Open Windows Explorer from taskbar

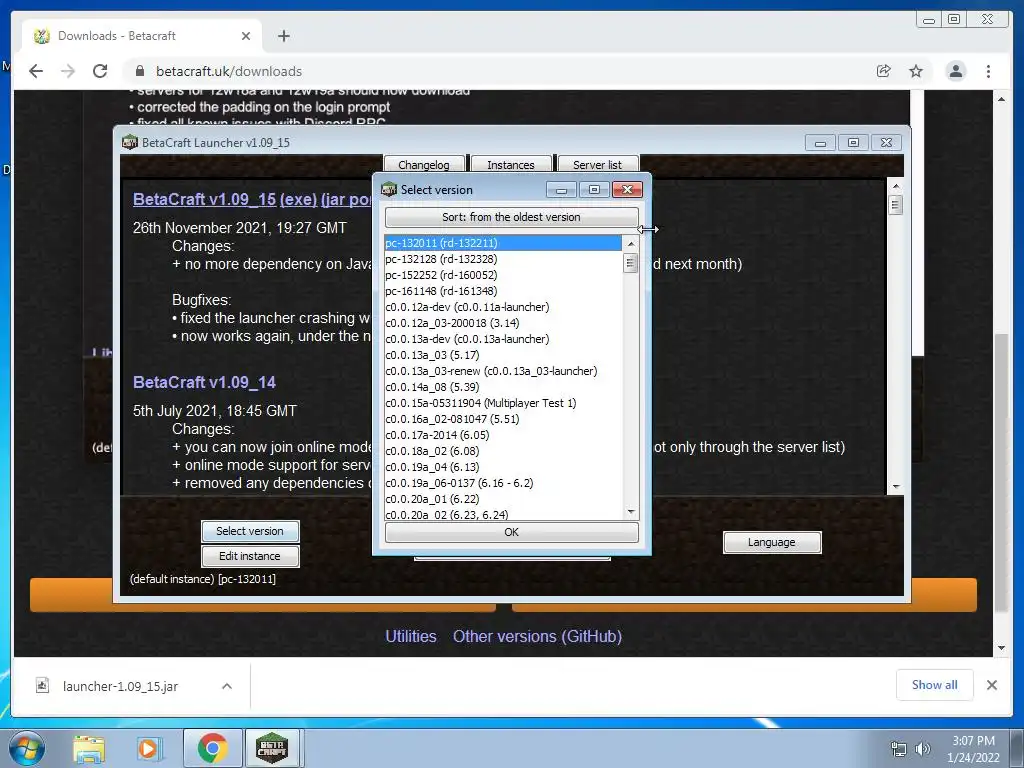(x=89, y=748)
